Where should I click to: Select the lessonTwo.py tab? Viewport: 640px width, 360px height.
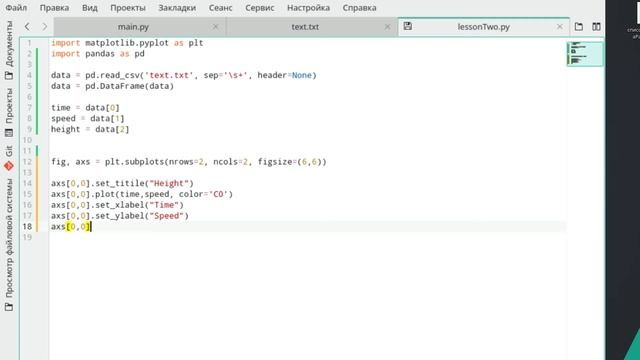pos(483,27)
